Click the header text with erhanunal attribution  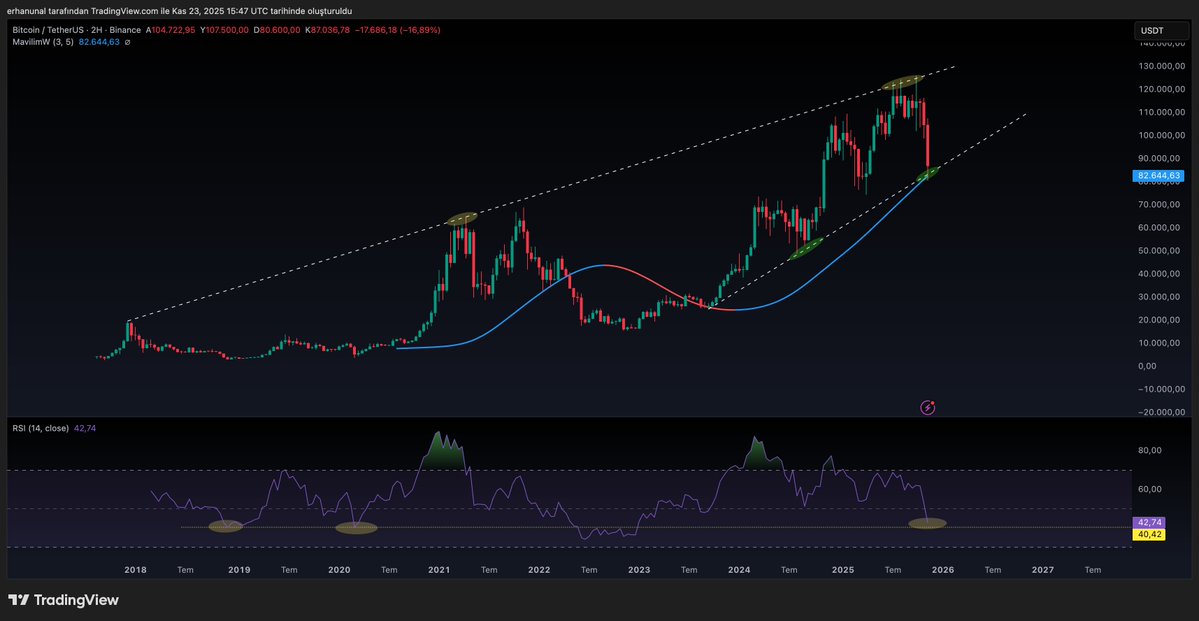click(180, 11)
